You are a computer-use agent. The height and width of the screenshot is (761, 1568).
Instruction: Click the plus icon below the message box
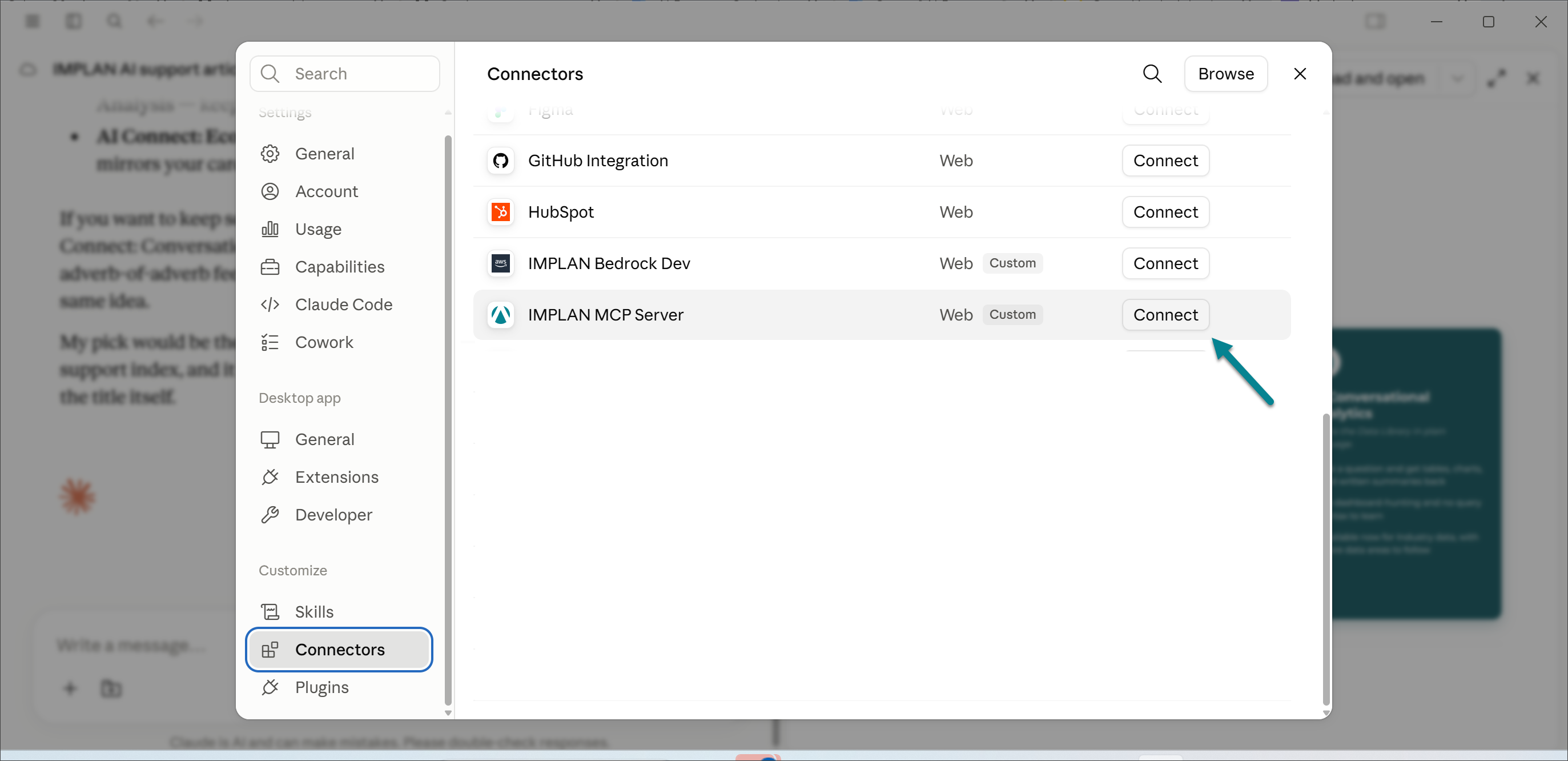point(70,688)
